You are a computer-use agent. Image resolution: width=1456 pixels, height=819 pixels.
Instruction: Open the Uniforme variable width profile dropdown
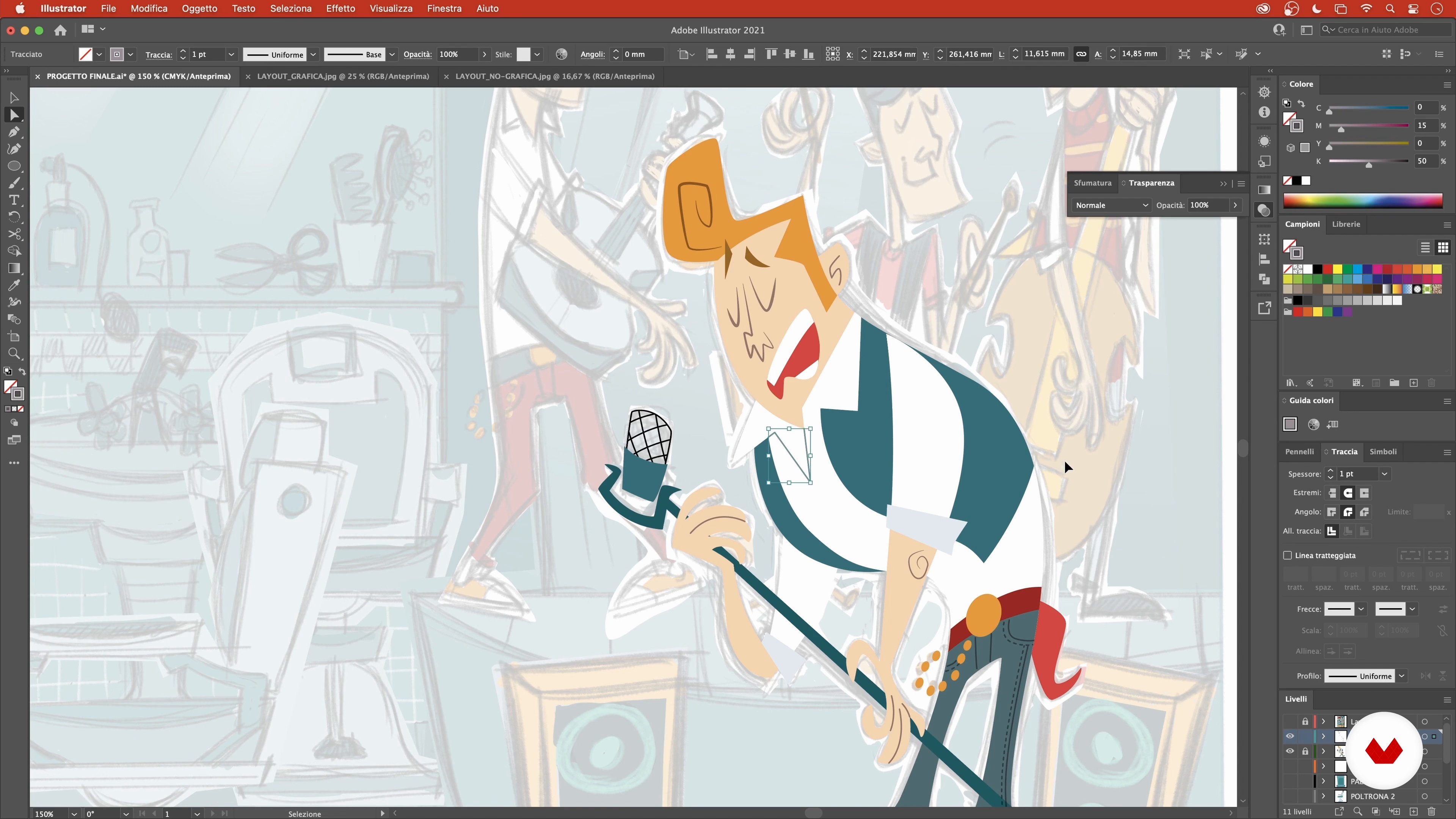(312, 54)
